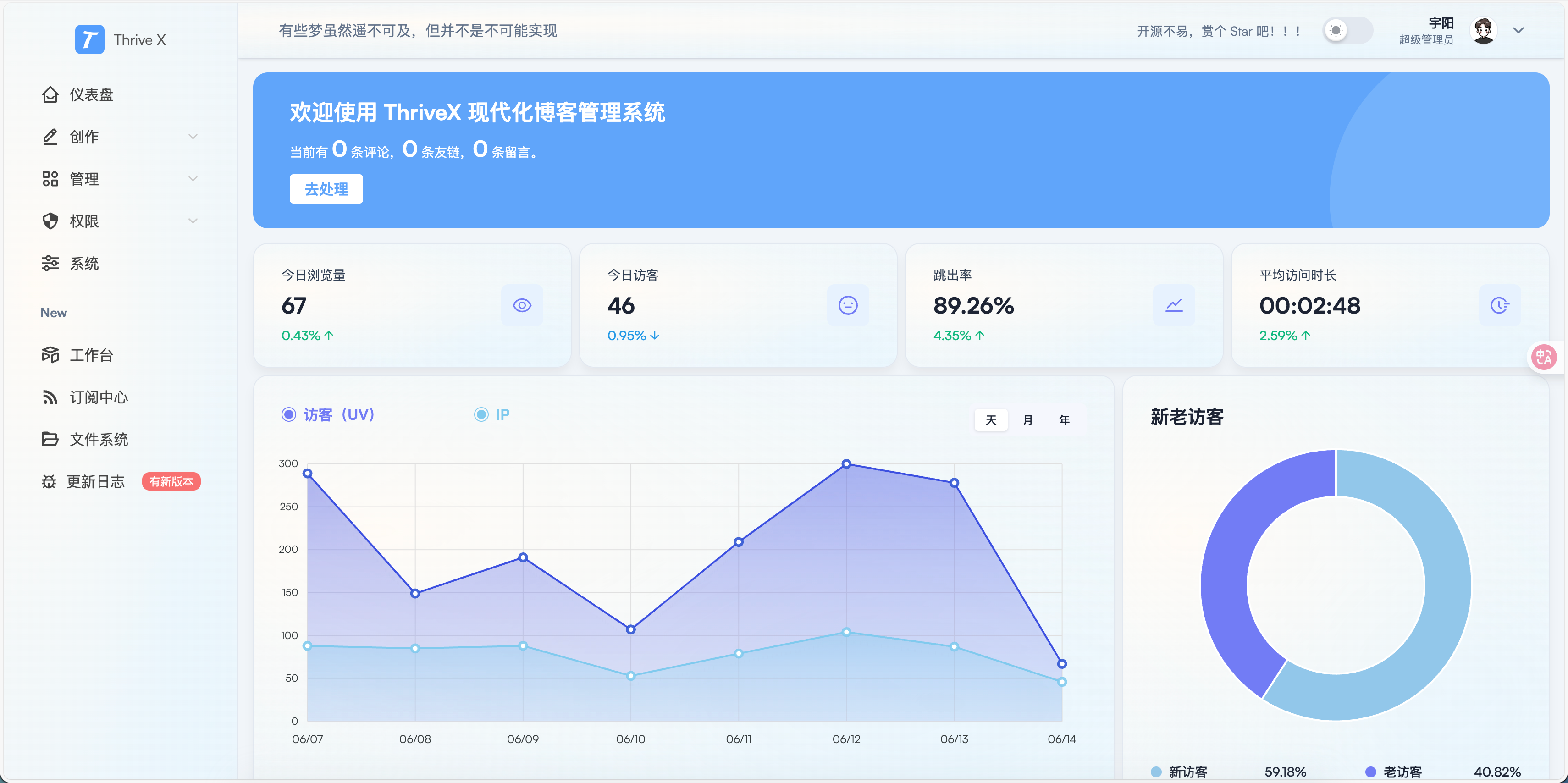Click the 开源不易 Star link text
1568x783 pixels.
(x=1219, y=31)
